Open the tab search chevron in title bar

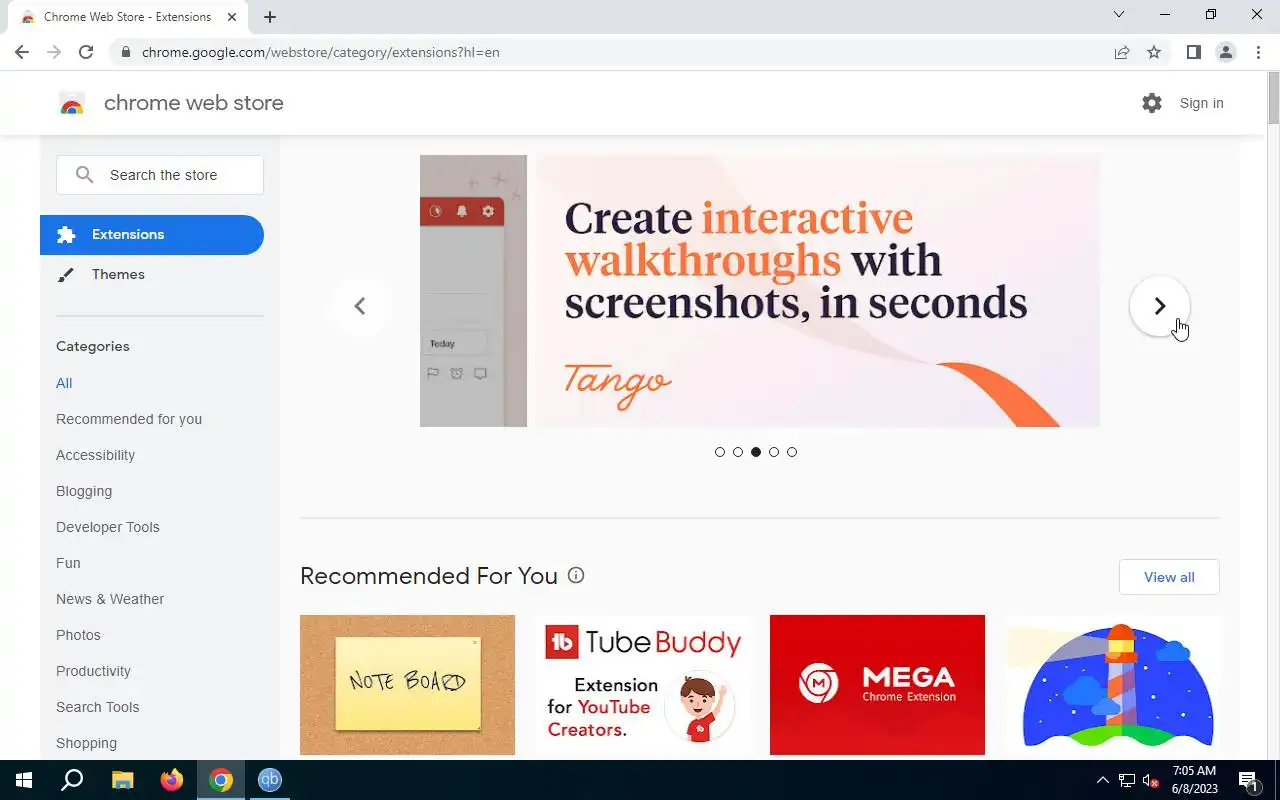(1119, 14)
